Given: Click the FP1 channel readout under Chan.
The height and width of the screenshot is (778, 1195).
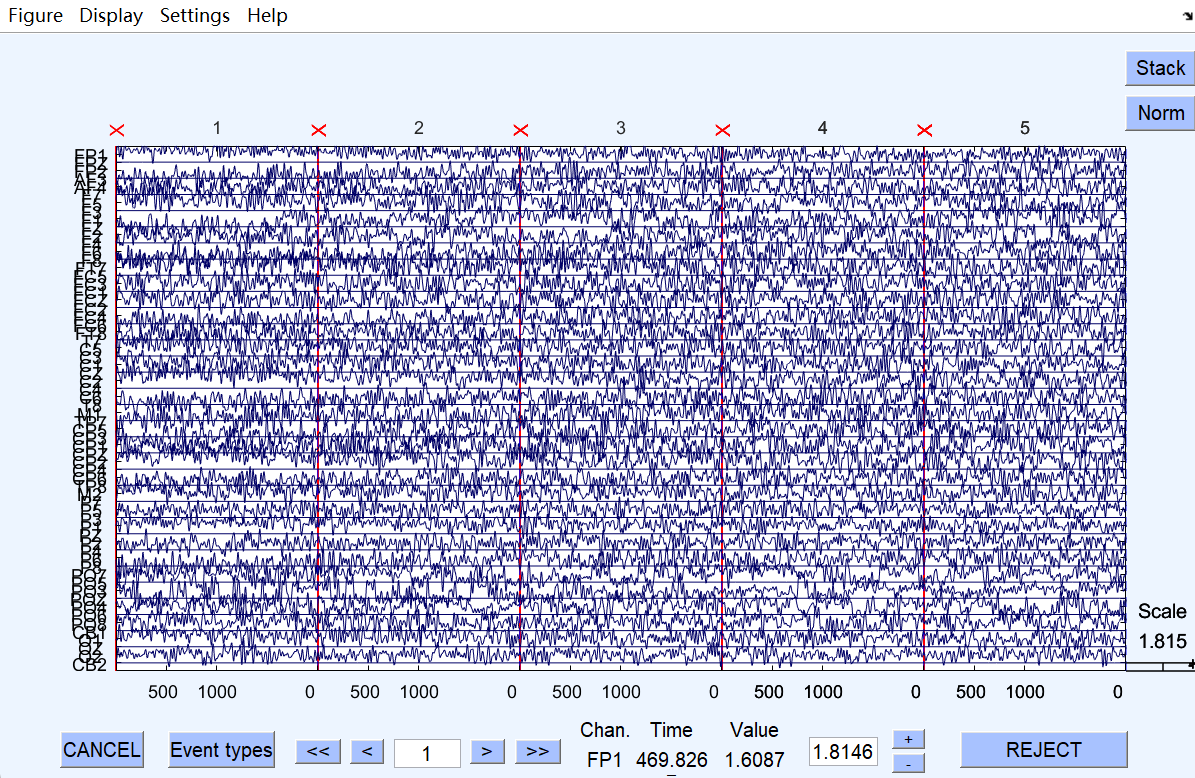Looking at the screenshot, I should point(604,760).
